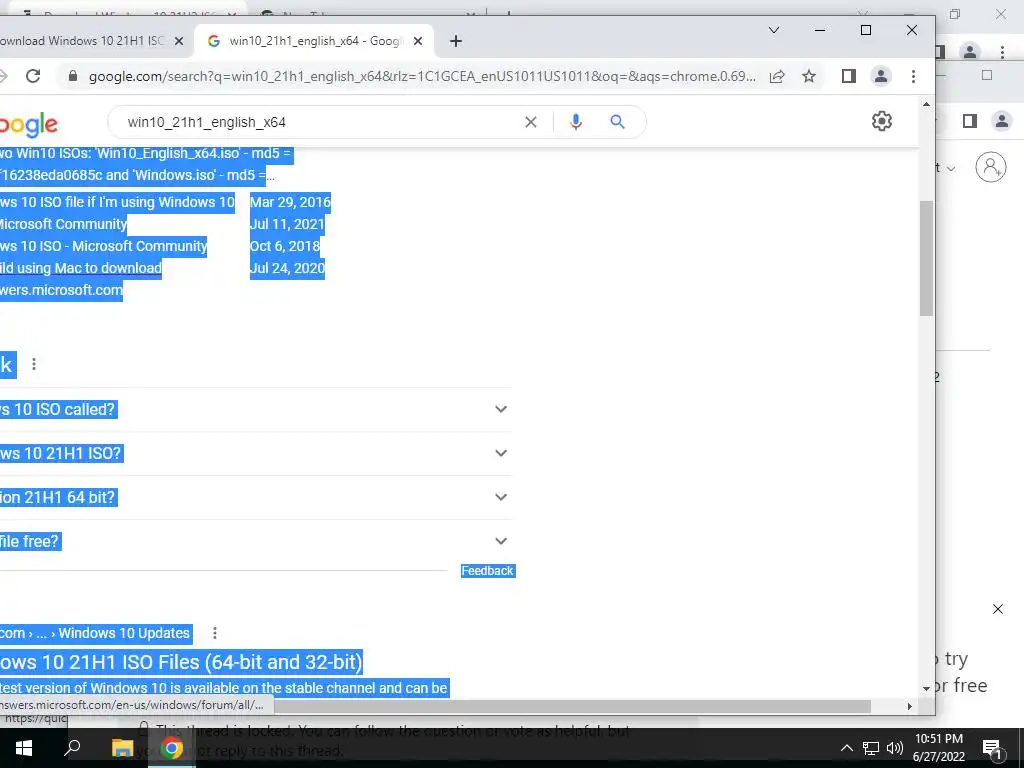This screenshot has width=1024, height=768.
Task: Open the 'ws 10 ISO file if I'm using Windows 10' link
Action: pos(117,202)
